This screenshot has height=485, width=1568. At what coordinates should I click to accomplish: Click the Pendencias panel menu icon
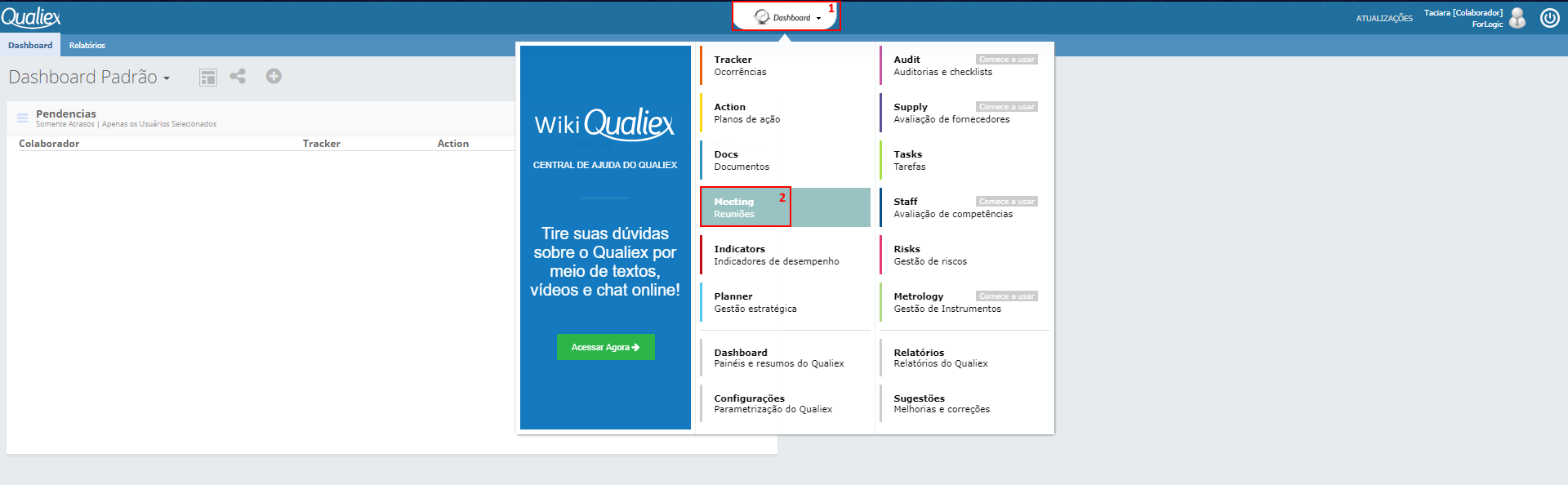(x=23, y=118)
